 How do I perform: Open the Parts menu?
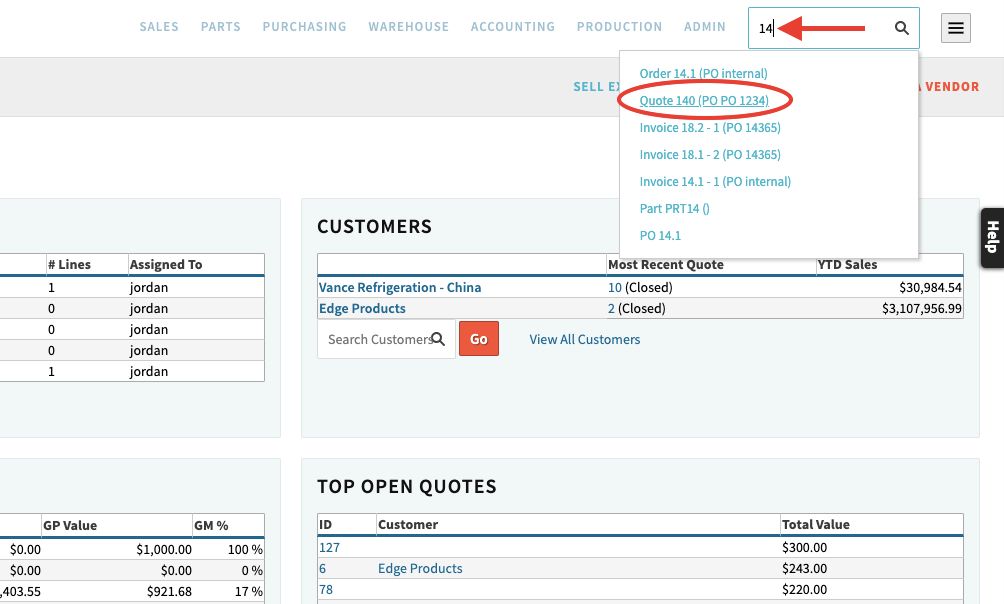[x=220, y=27]
